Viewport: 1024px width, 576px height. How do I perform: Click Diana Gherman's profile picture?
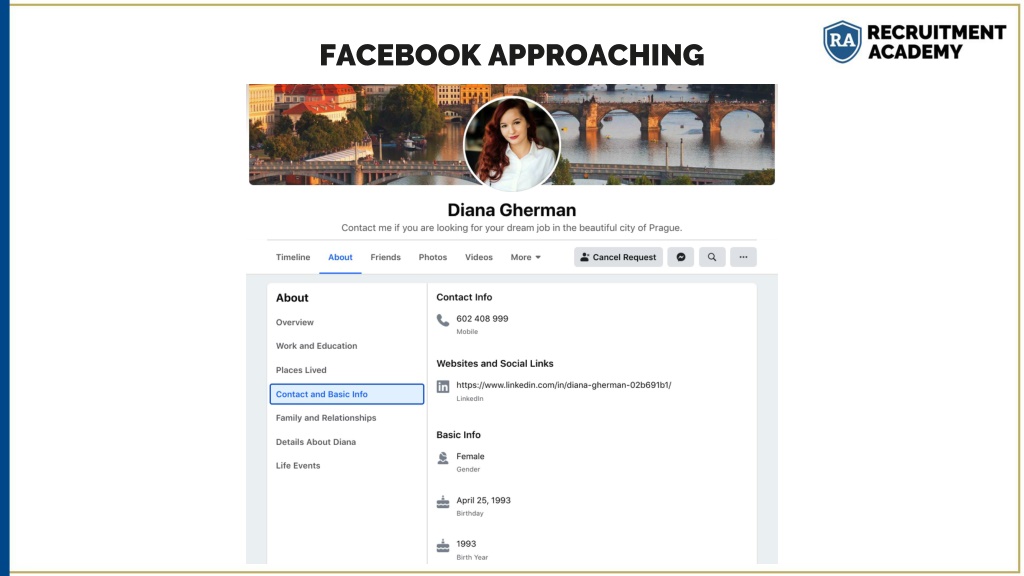511,144
